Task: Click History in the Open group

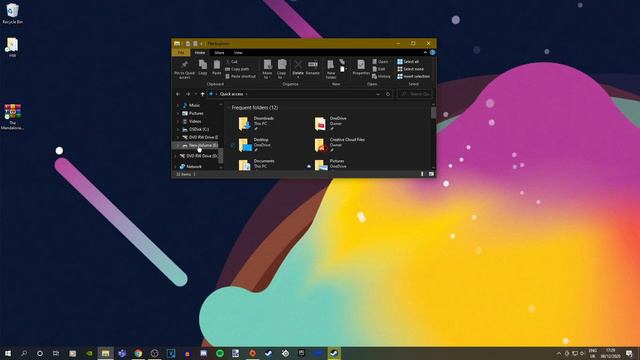Action: click(x=381, y=76)
